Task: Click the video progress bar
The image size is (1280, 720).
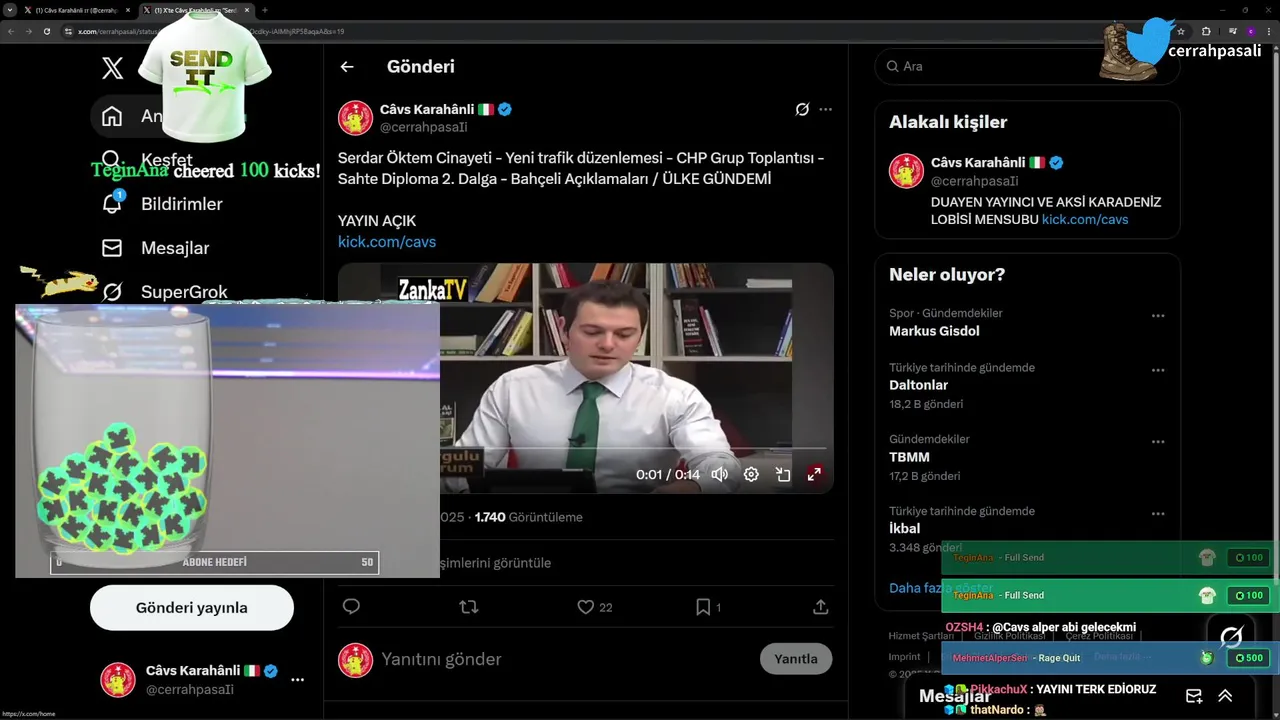Action: [632, 448]
